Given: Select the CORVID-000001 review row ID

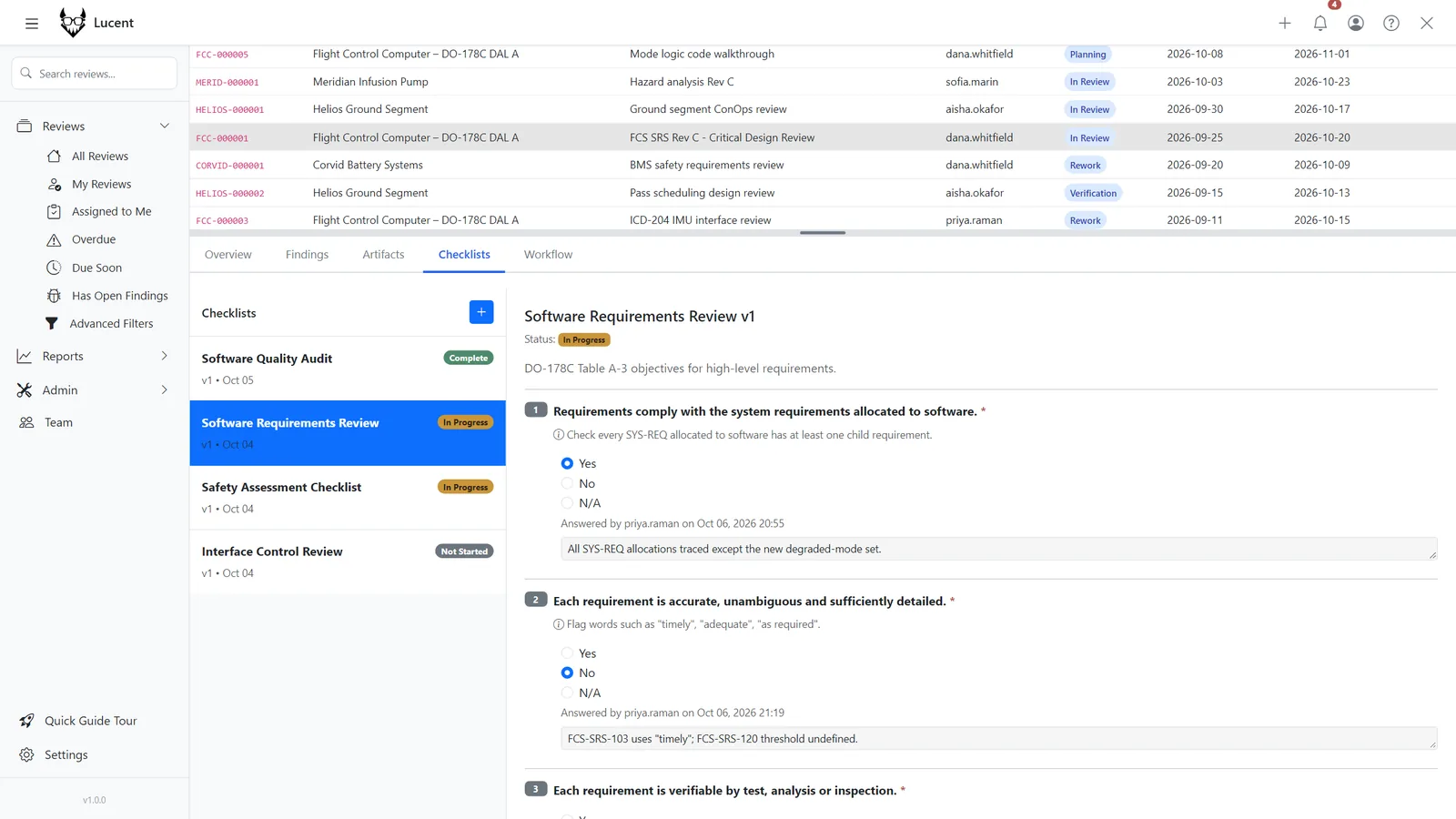Looking at the screenshot, I should tap(230, 166).
